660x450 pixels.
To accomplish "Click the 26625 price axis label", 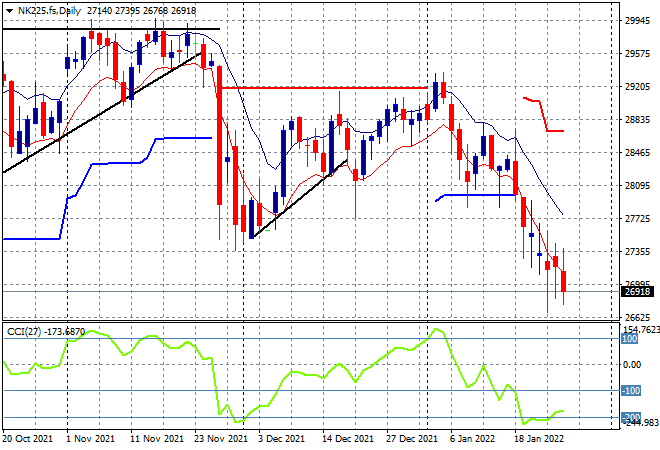I will coord(637,317).
